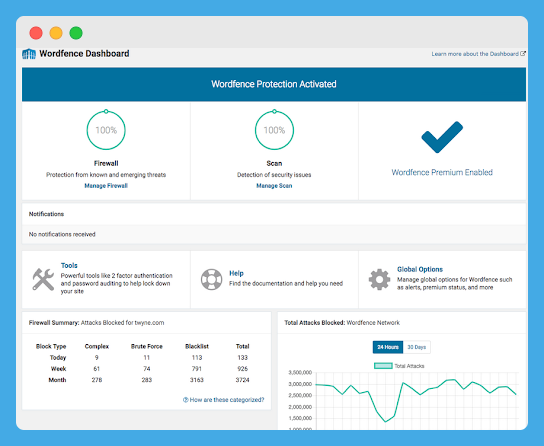Click the 3,500,000 axis label
The width and height of the screenshot is (544, 446).
pos(300,373)
